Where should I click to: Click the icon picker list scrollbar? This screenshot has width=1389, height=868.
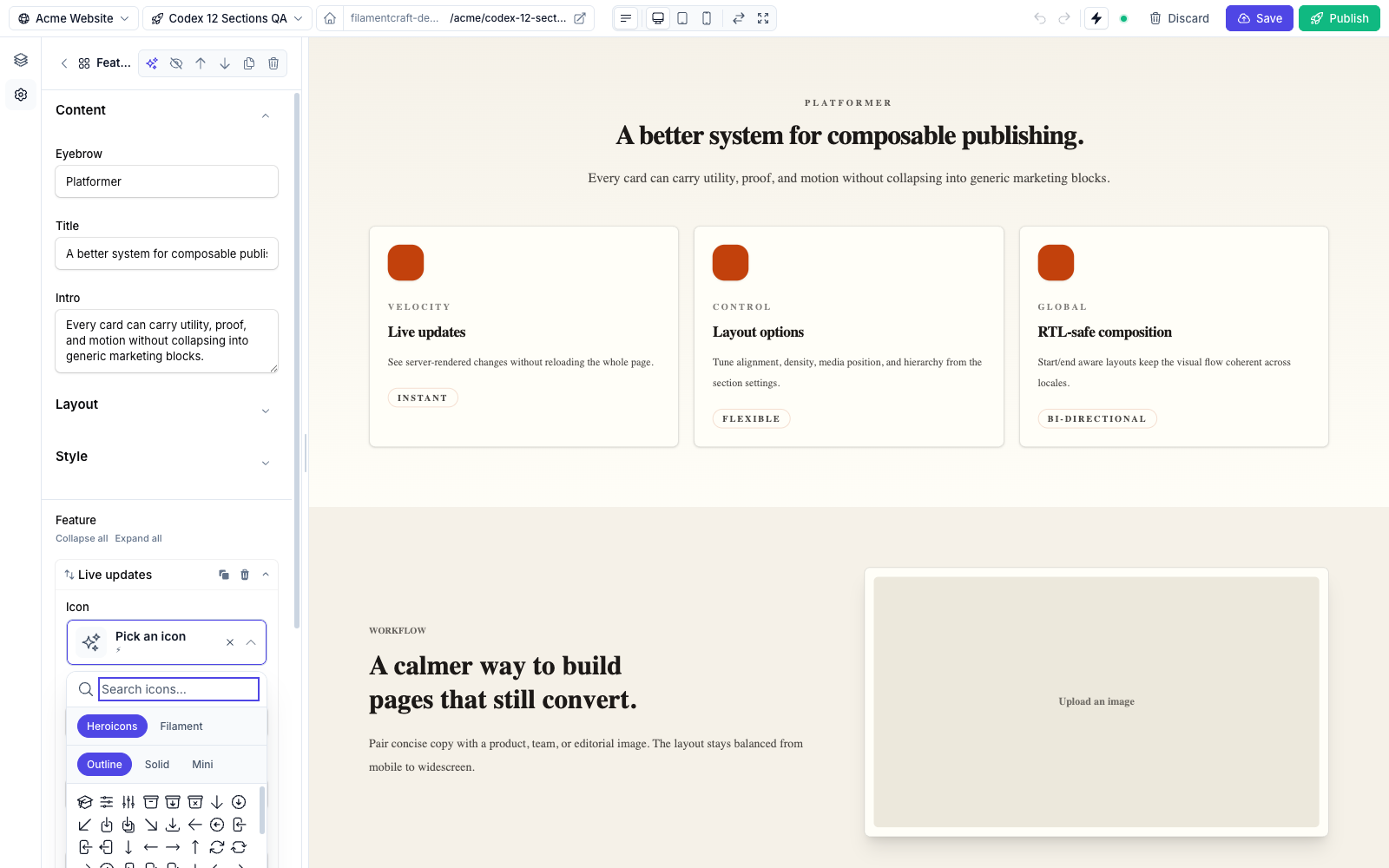[x=262, y=811]
